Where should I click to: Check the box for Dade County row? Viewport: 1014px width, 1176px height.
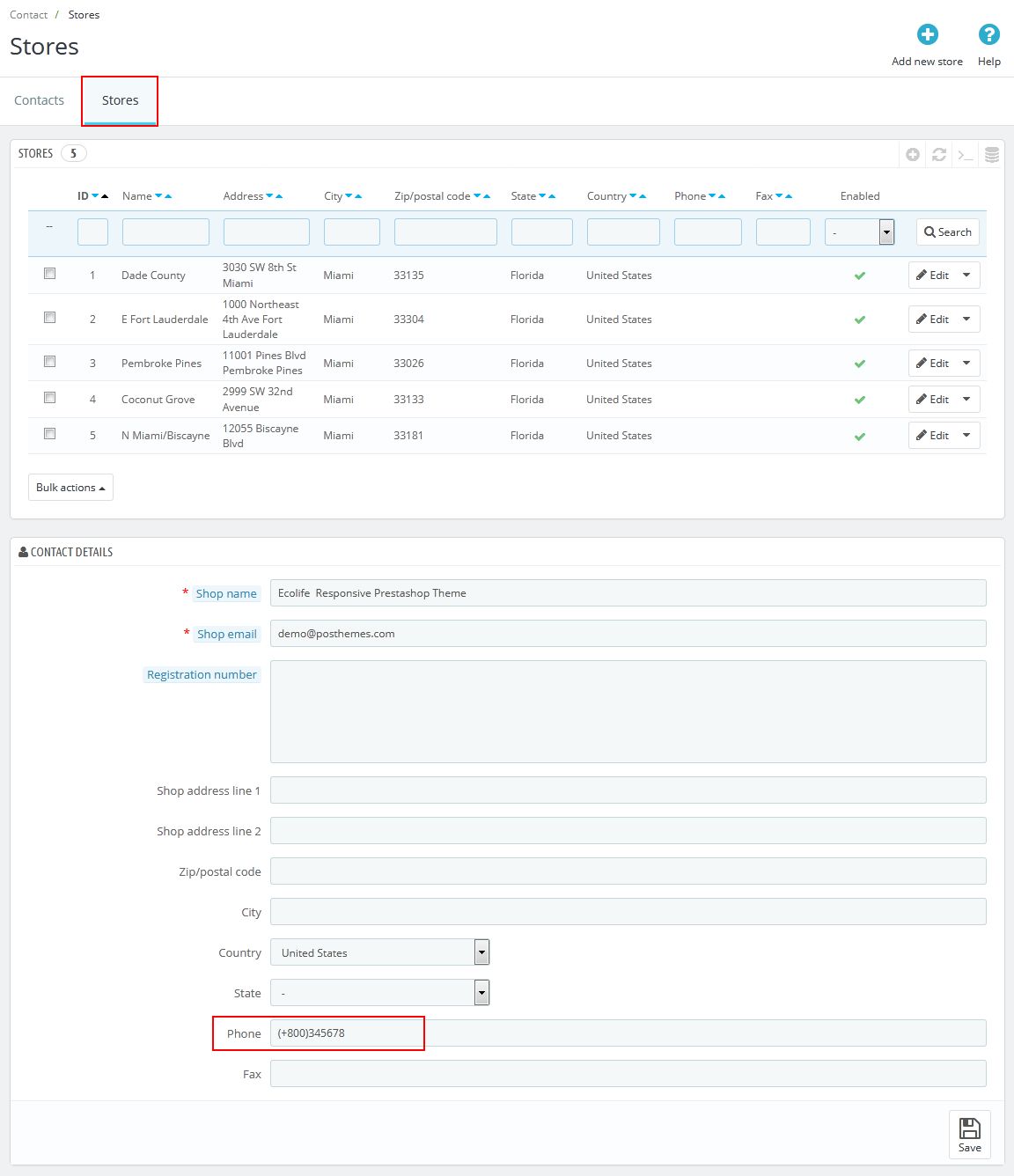click(50, 274)
